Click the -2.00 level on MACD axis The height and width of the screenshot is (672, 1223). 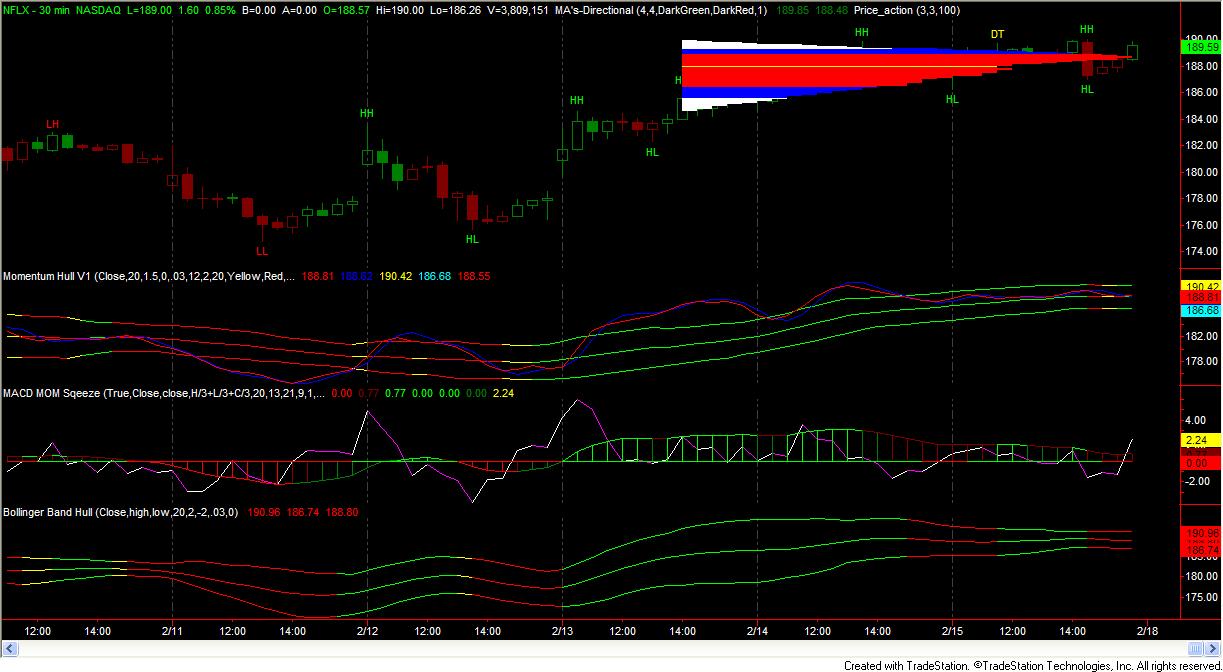tap(1196, 482)
